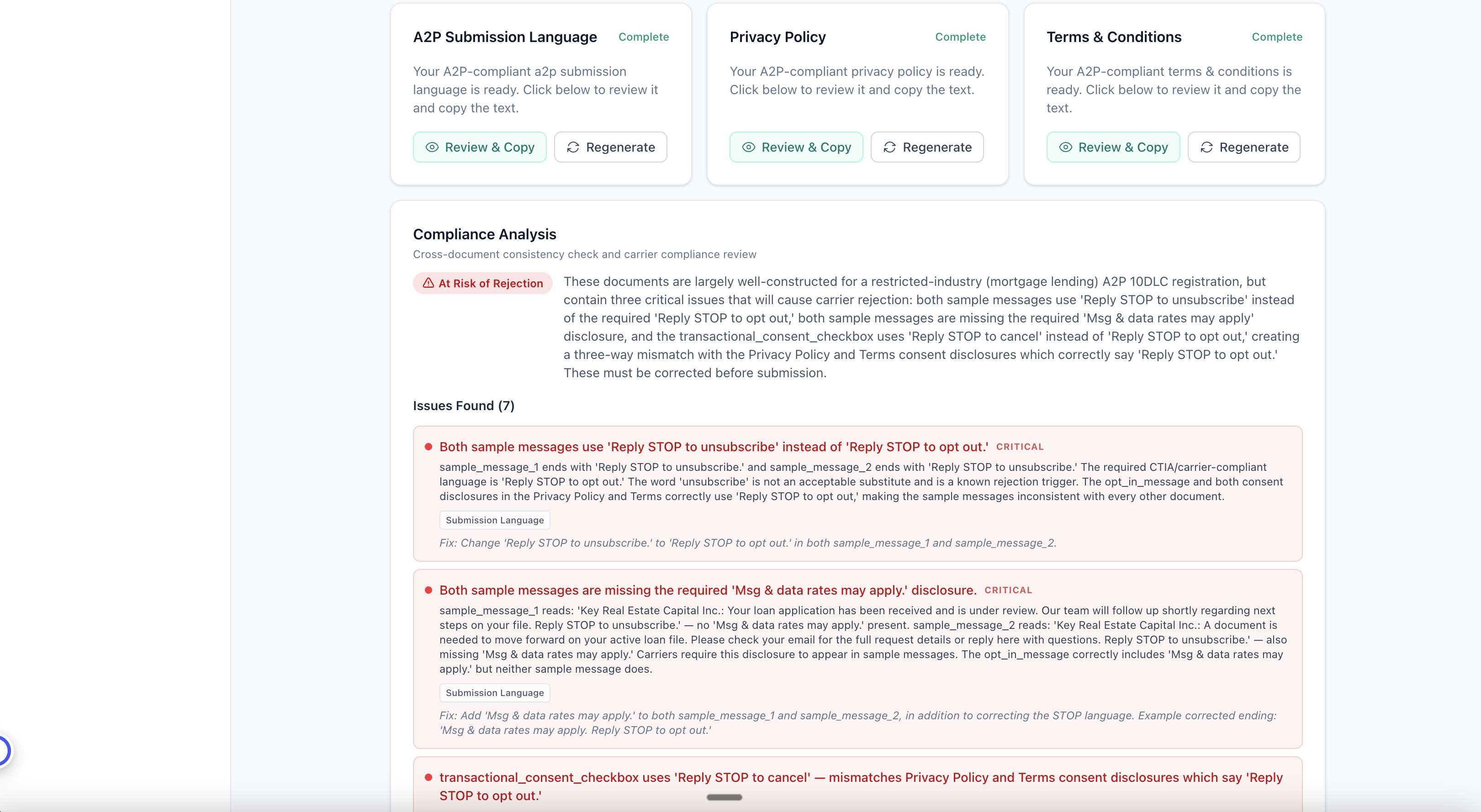Click refresh icon in A2P Submission Language card
Image resolution: width=1481 pixels, height=812 pixels.
pos(573,147)
